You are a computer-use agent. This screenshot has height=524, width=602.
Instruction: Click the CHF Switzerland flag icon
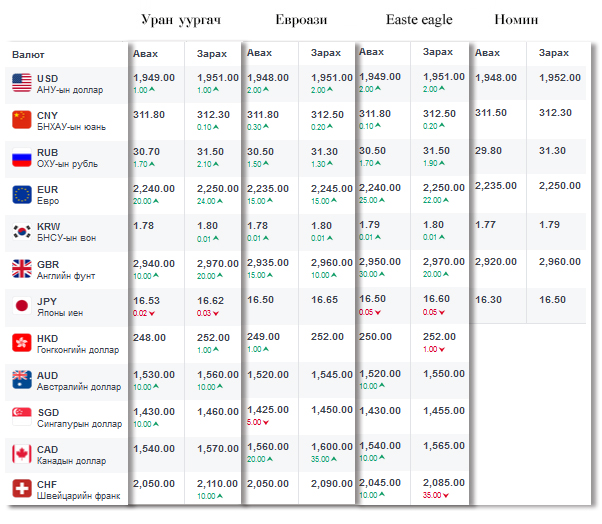click(x=21, y=490)
